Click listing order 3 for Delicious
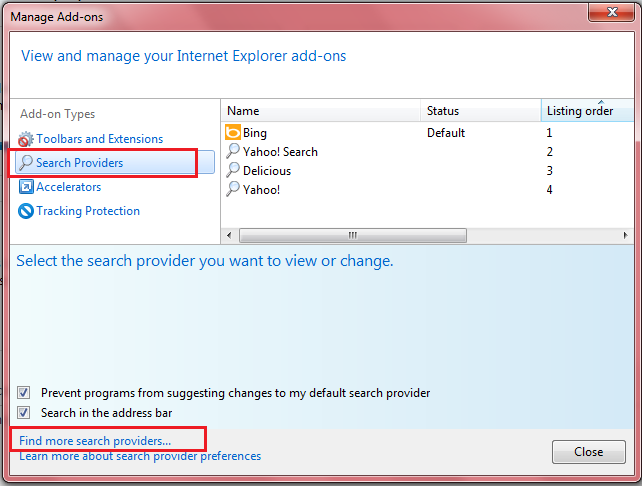This screenshot has height=486, width=642. (x=549, y=171)
